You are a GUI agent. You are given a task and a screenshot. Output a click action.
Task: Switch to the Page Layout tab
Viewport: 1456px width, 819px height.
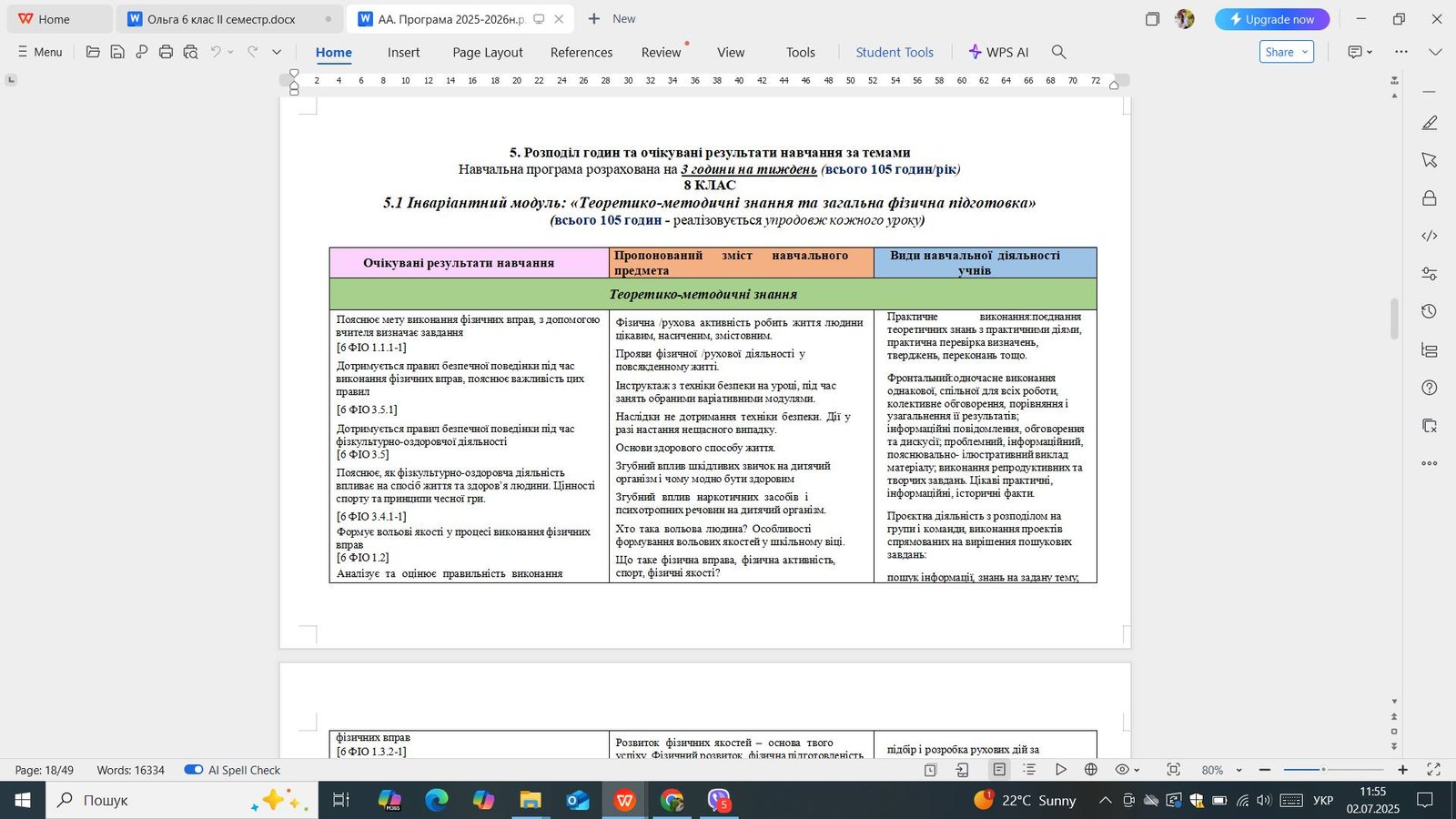[x=488, y=52]
